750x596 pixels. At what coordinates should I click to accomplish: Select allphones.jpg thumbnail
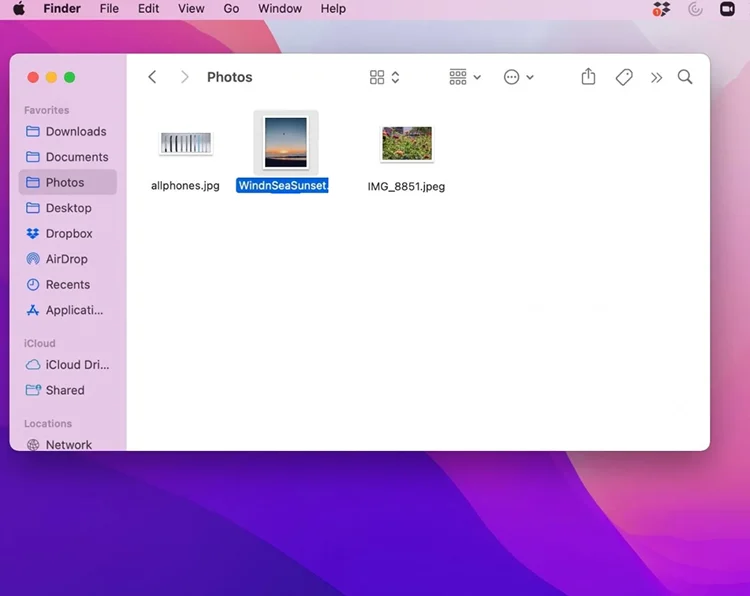tap(186, 143)
